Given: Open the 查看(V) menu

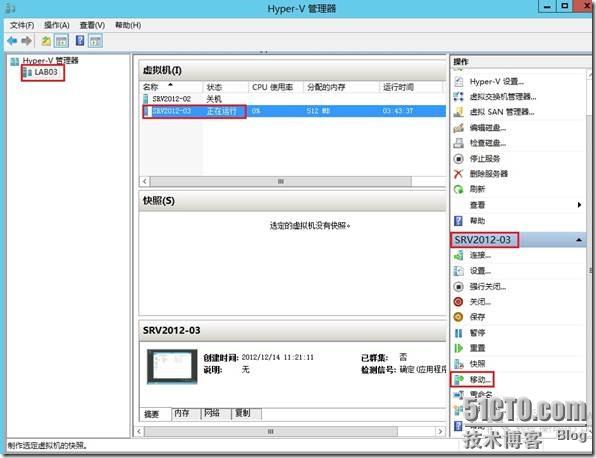Looking at the screenshot, I should 92,25.
